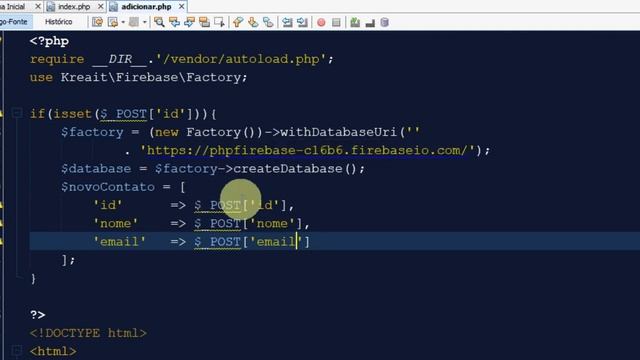Close the Página Inicial tab

[38, 7]
